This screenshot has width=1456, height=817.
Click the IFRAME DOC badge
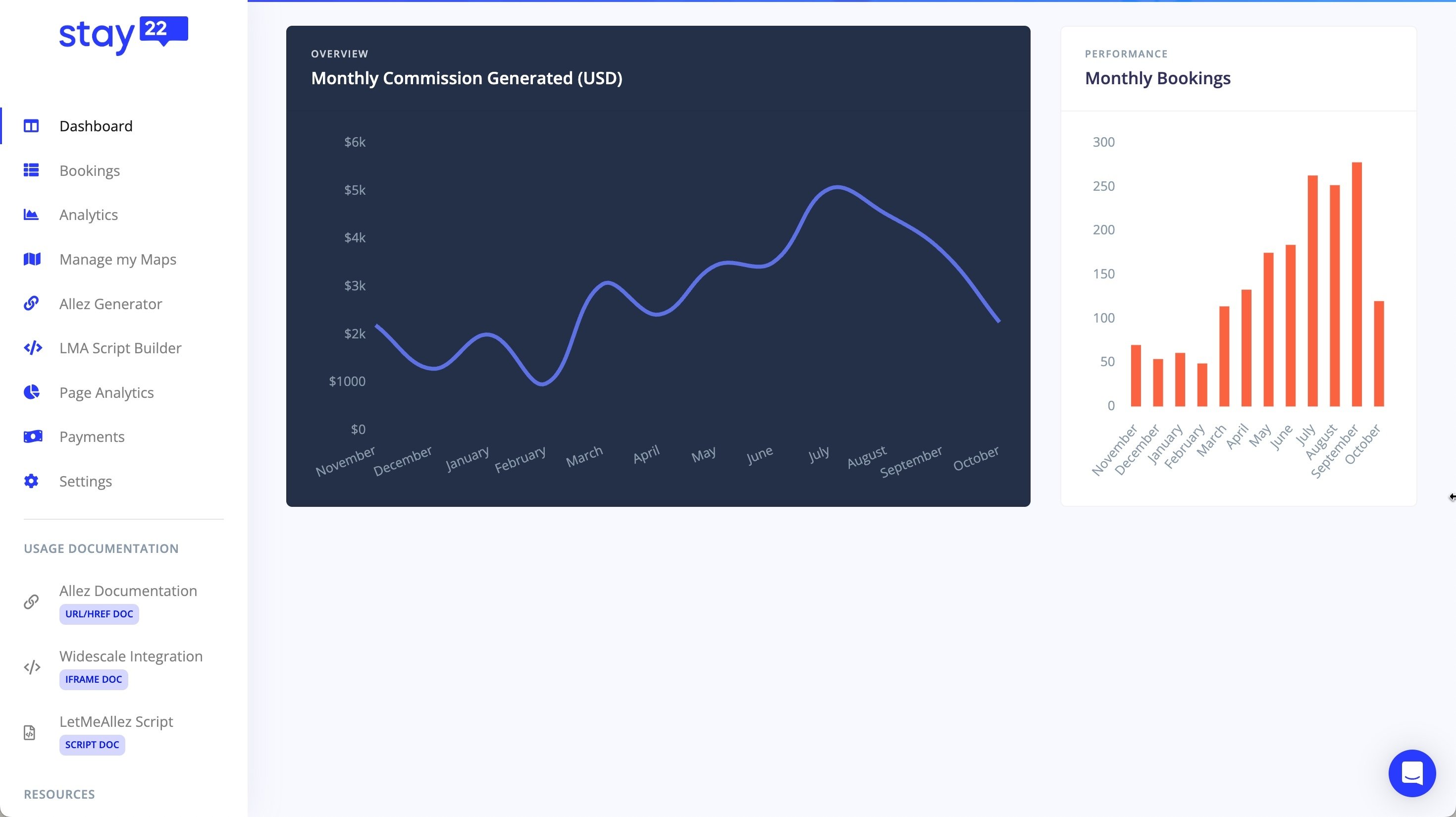coord(93,679)
